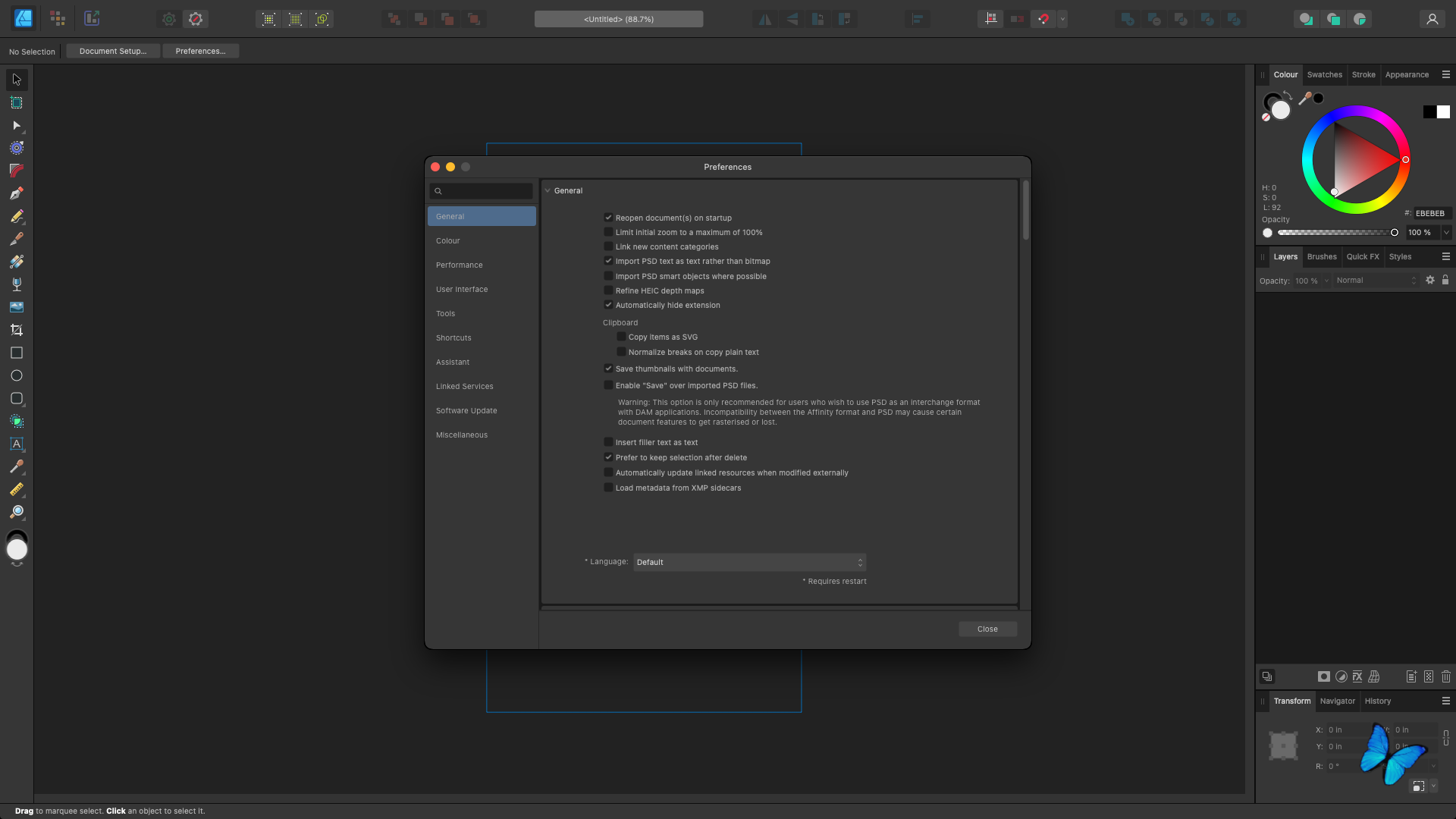Open the snapping options dropdown arrow
1456x819 pixels.
(x=1062, y=19)
